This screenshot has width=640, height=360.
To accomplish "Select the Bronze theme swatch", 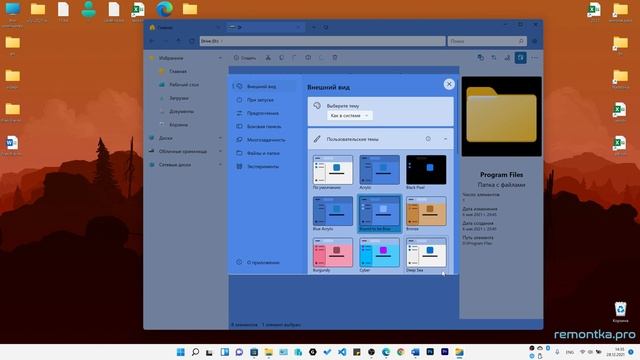I will tap(426, 211).
